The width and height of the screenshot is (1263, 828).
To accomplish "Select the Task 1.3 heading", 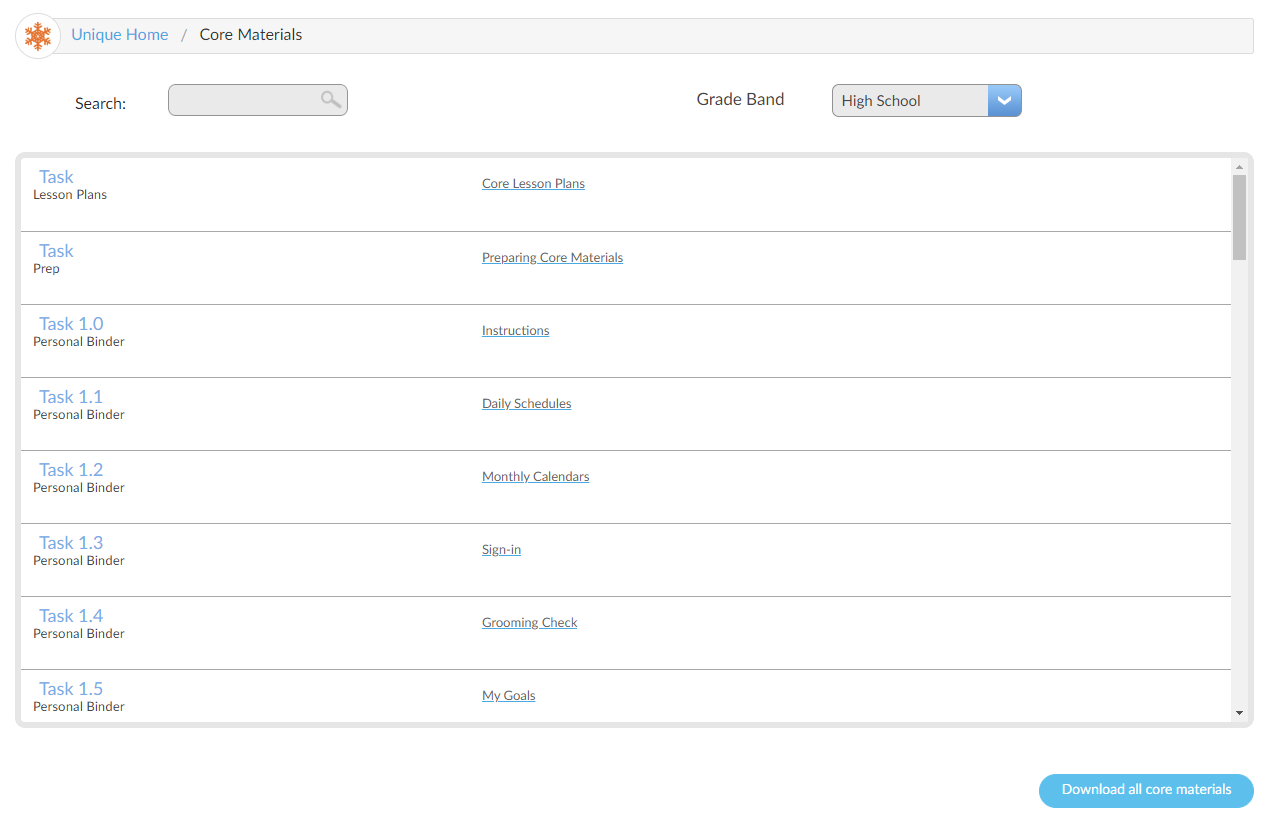I will (71, 543).
